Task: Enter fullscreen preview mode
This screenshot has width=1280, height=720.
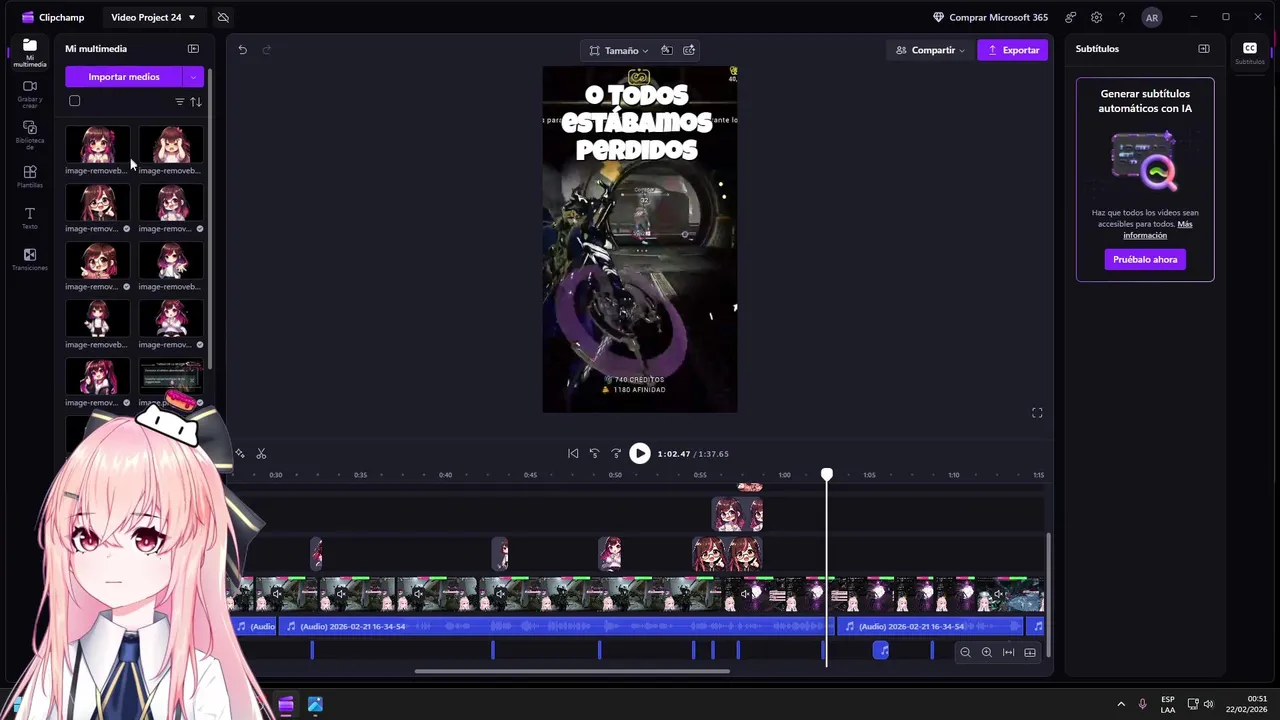Action: coord(1037,413)
